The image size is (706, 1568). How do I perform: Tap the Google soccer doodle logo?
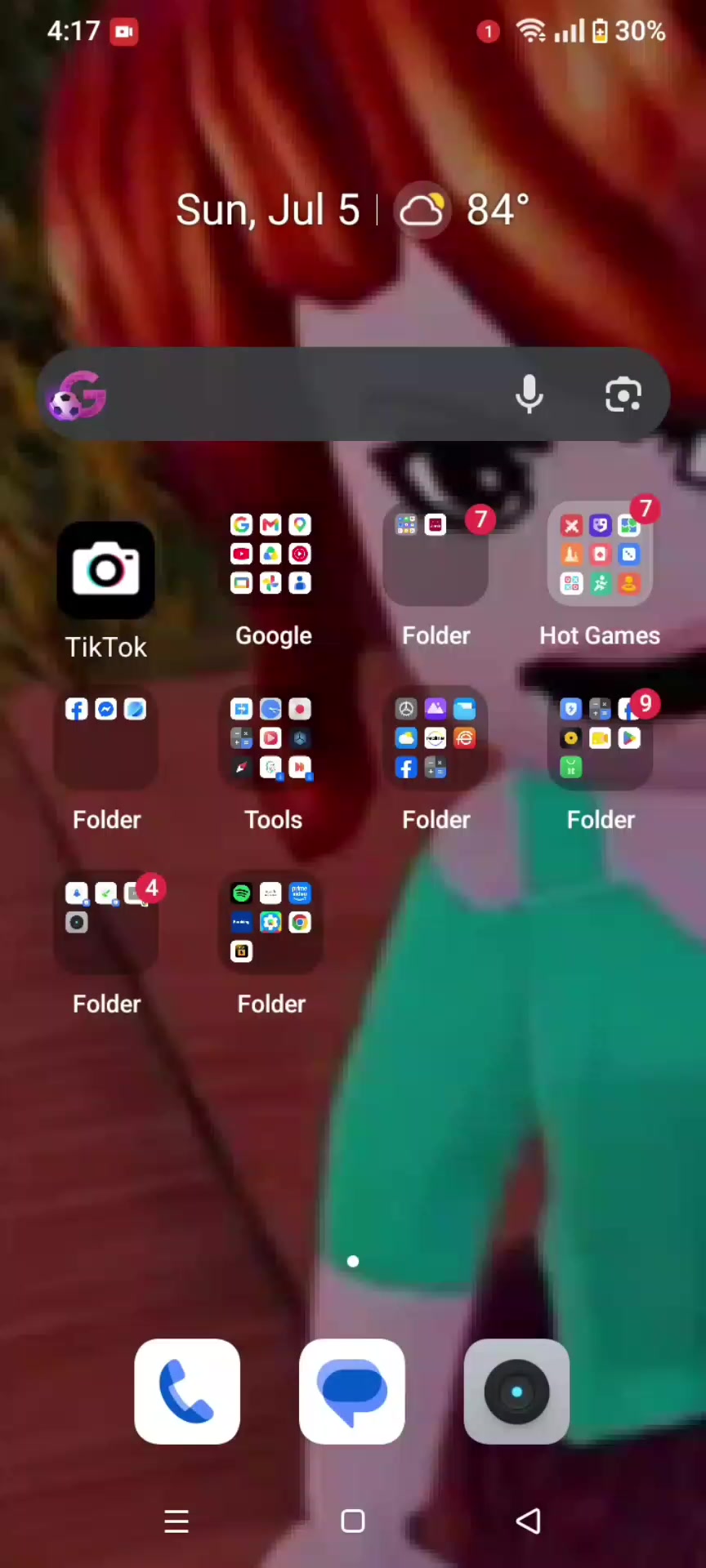pos(77,395)
